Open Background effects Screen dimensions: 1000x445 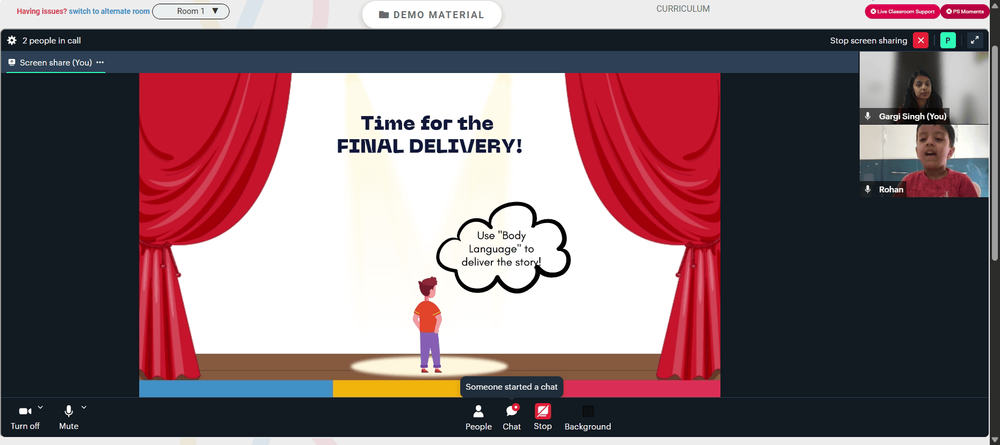pos(587,418)
